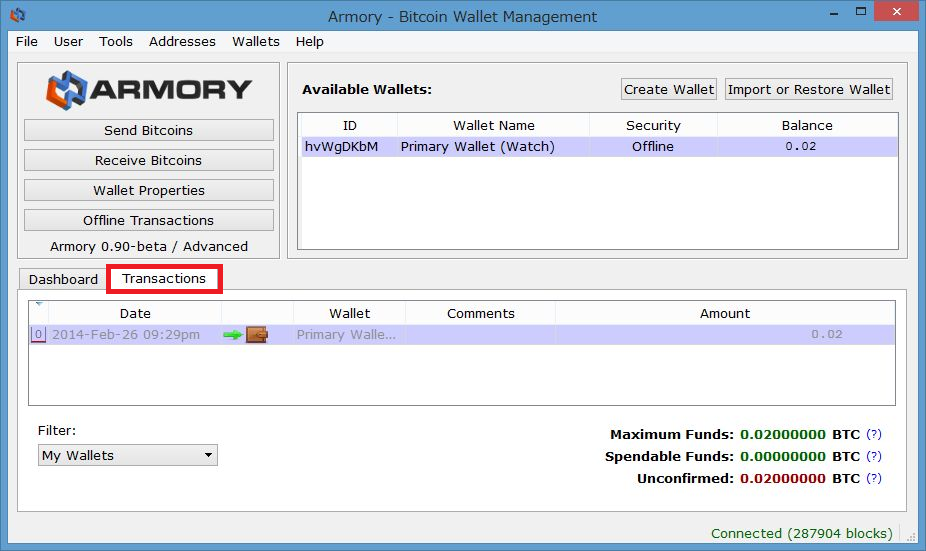Open the File menu
The image size is (926, 551).
pyautogui.click(x=27, y=41)
